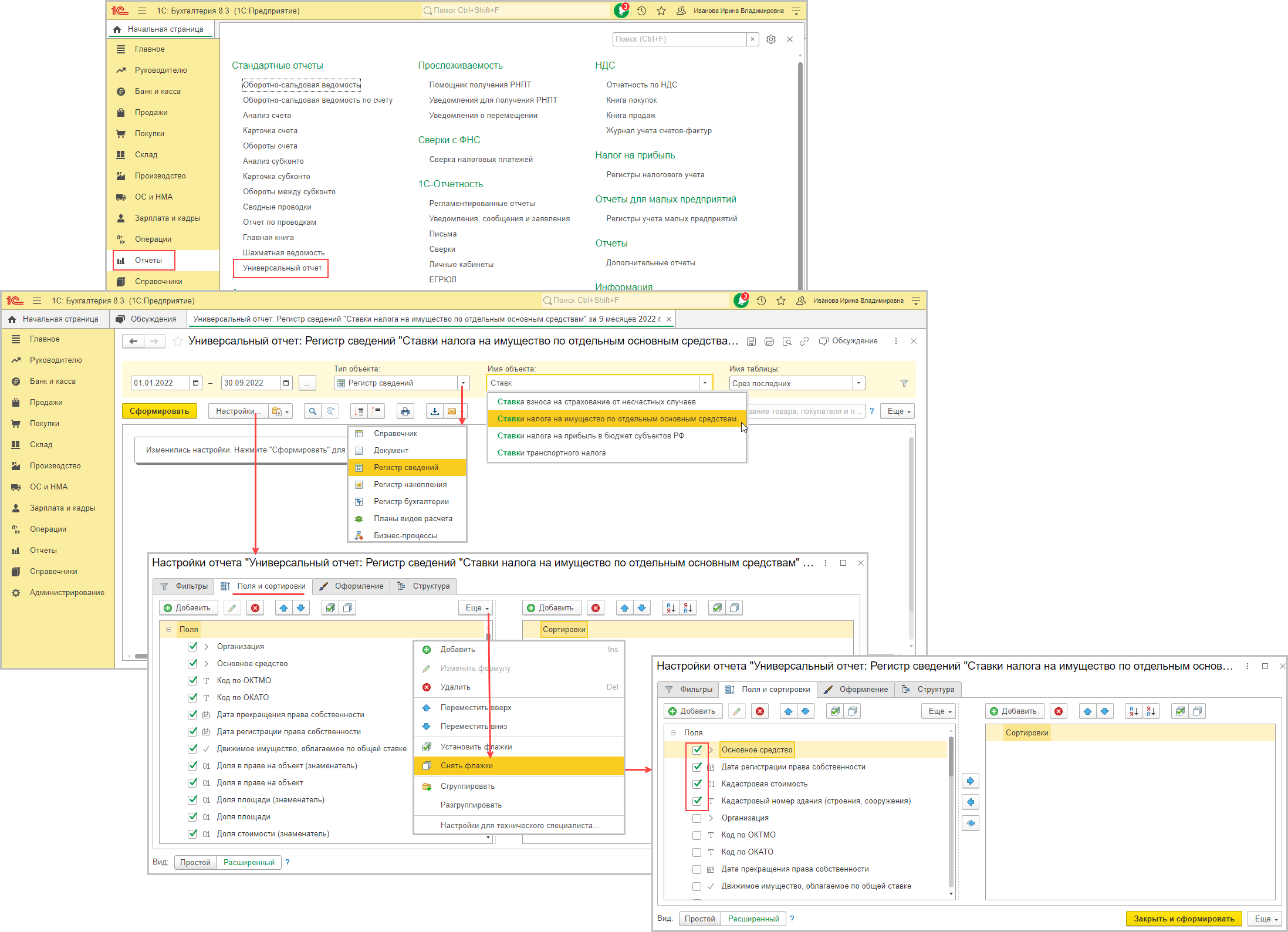Click the search magnifier icon in report toolbar
Screen dimensions: 1288x932
click(x=313, y=411)
